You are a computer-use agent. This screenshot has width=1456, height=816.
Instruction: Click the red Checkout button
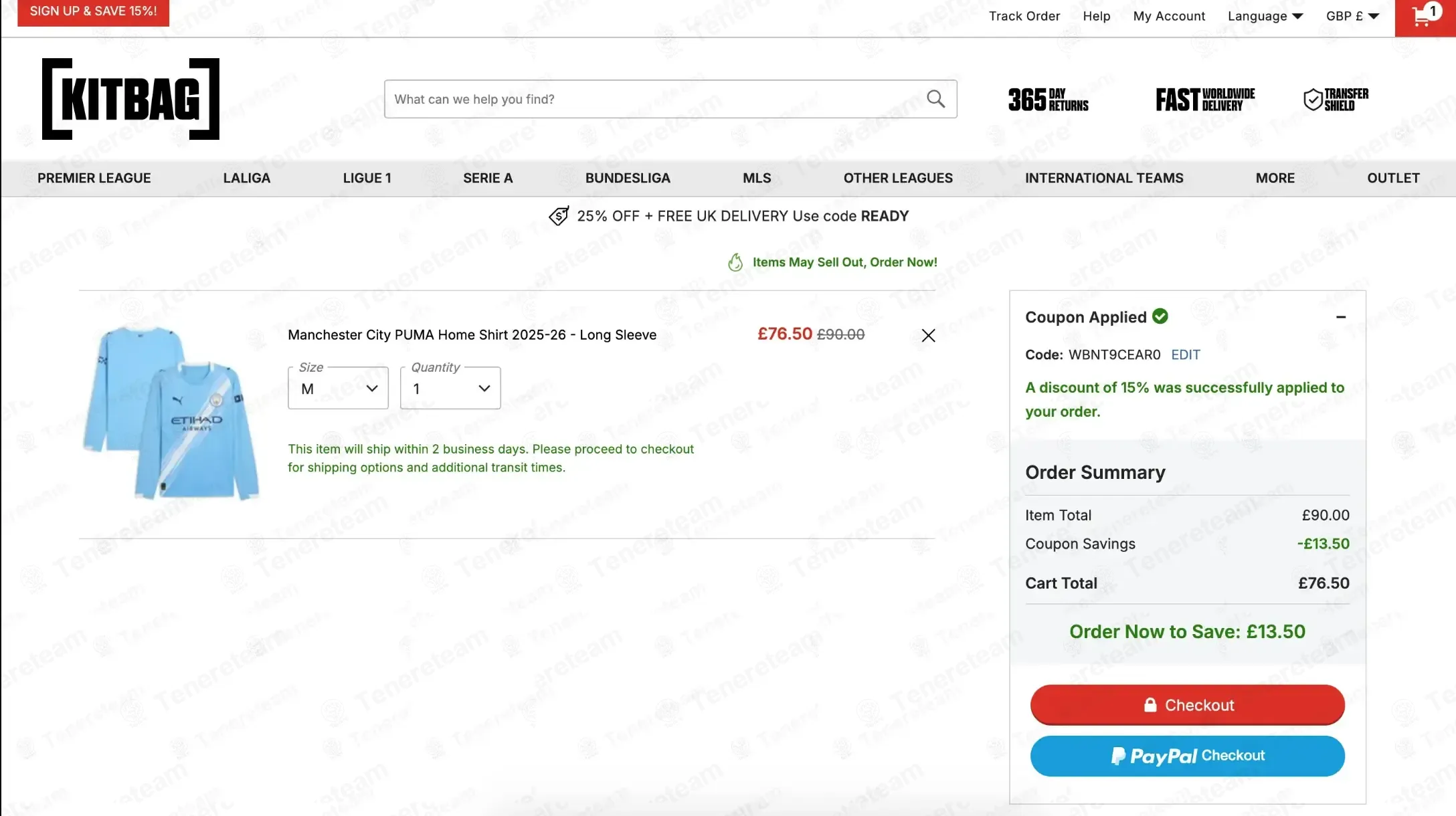tap(1187, 705)
